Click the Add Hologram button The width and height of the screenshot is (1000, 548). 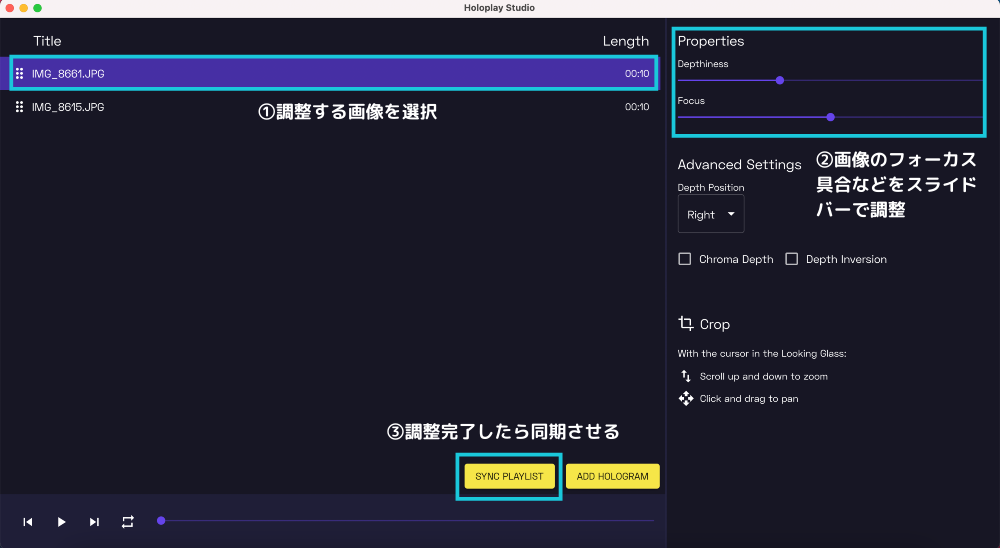[612, 476]
